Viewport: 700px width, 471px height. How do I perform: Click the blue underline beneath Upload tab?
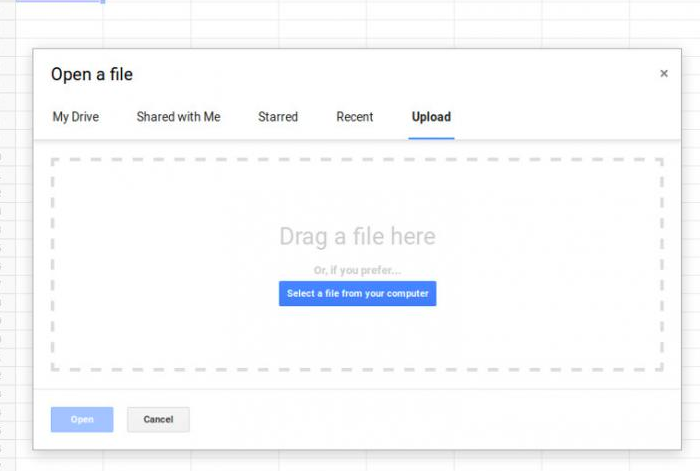point(431,137)
